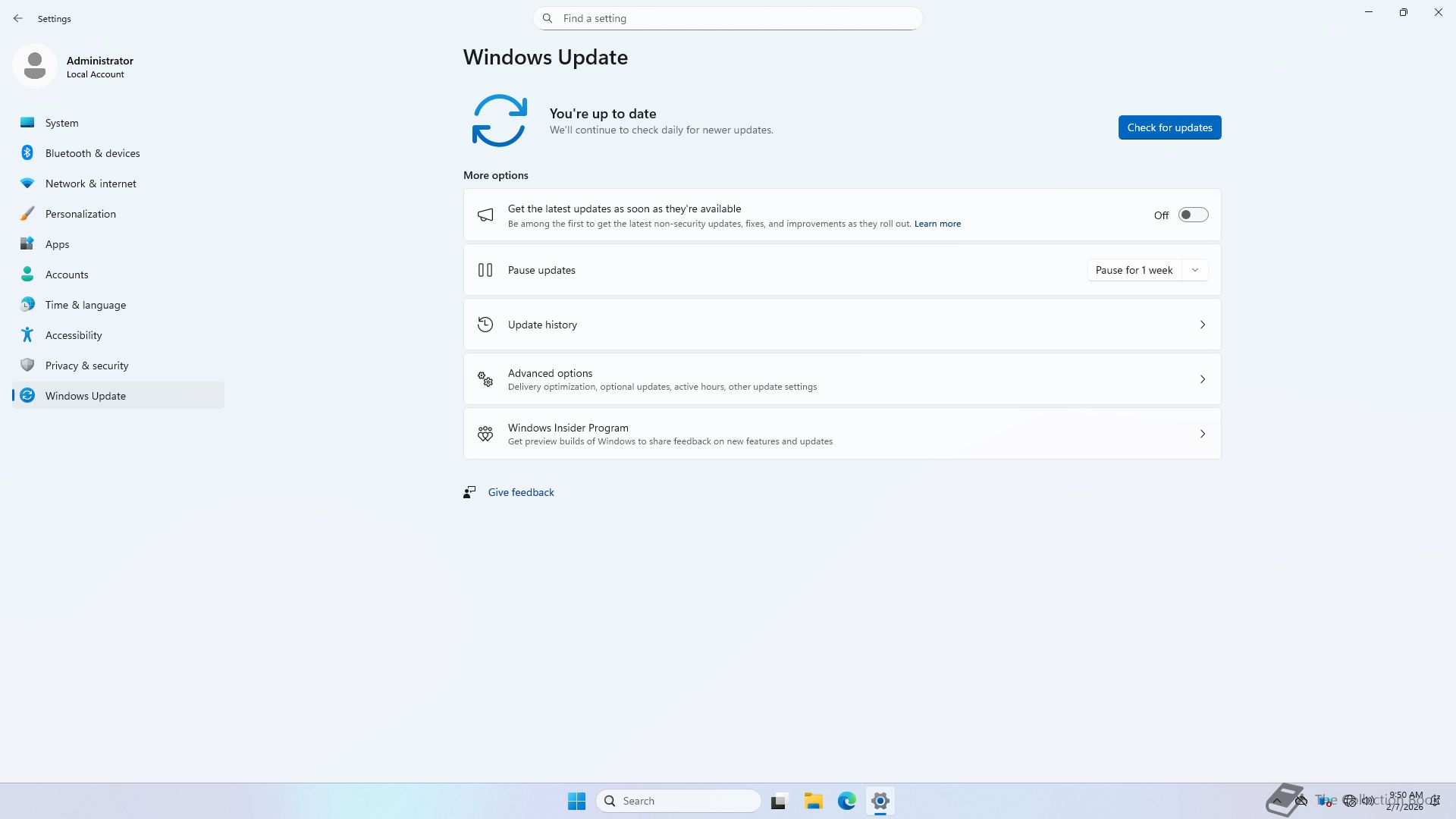Image resolution: width=1456 pixels, height=819 pixels.
Task: Click the Bluetooth & devices sidebar icon
Action: click(x=27, y=153)
